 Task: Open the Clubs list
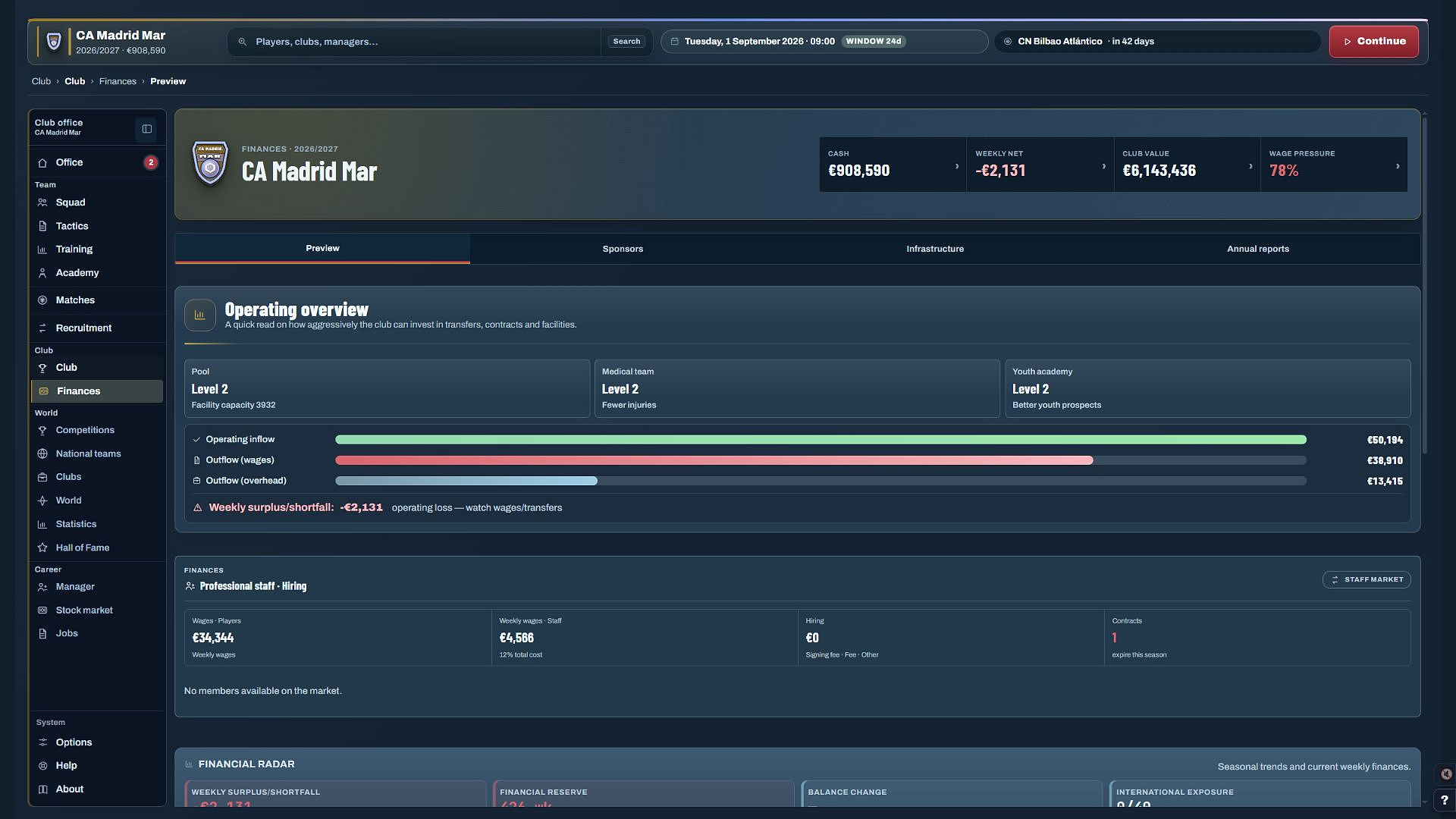click(97, 477)
